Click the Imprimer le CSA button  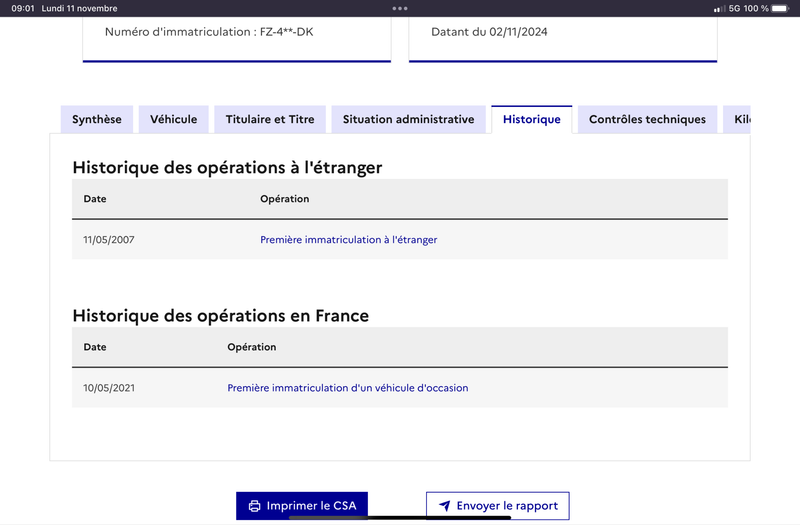(x=302, y=506)
